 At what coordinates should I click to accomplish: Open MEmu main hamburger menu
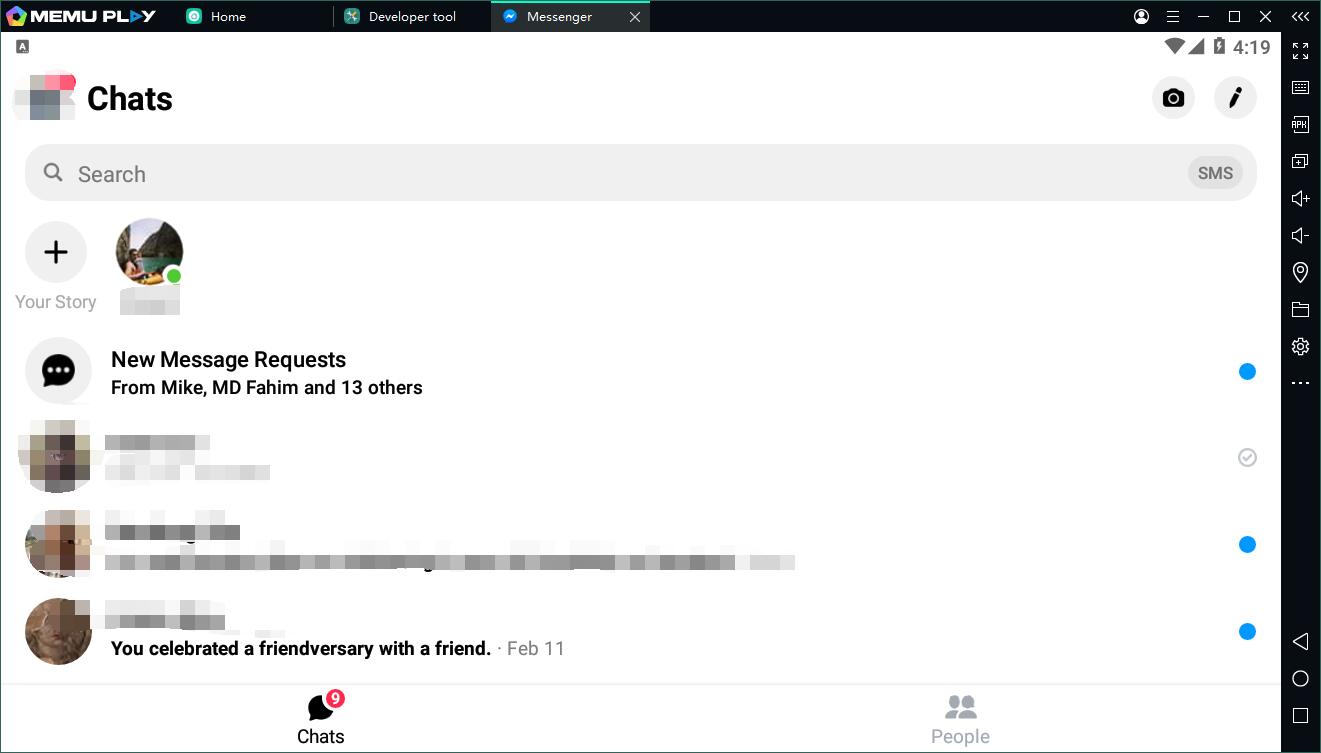[x=1173, y=16]
